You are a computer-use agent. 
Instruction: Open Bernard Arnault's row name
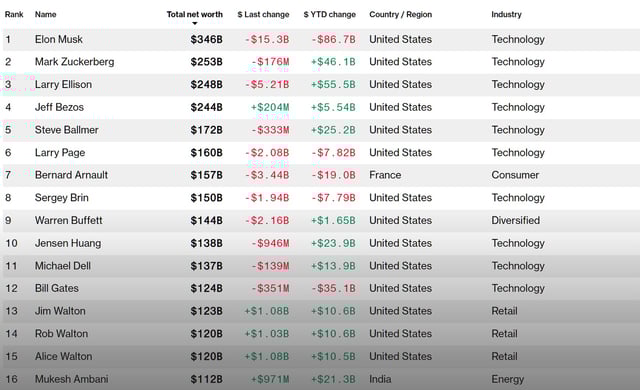71,175
